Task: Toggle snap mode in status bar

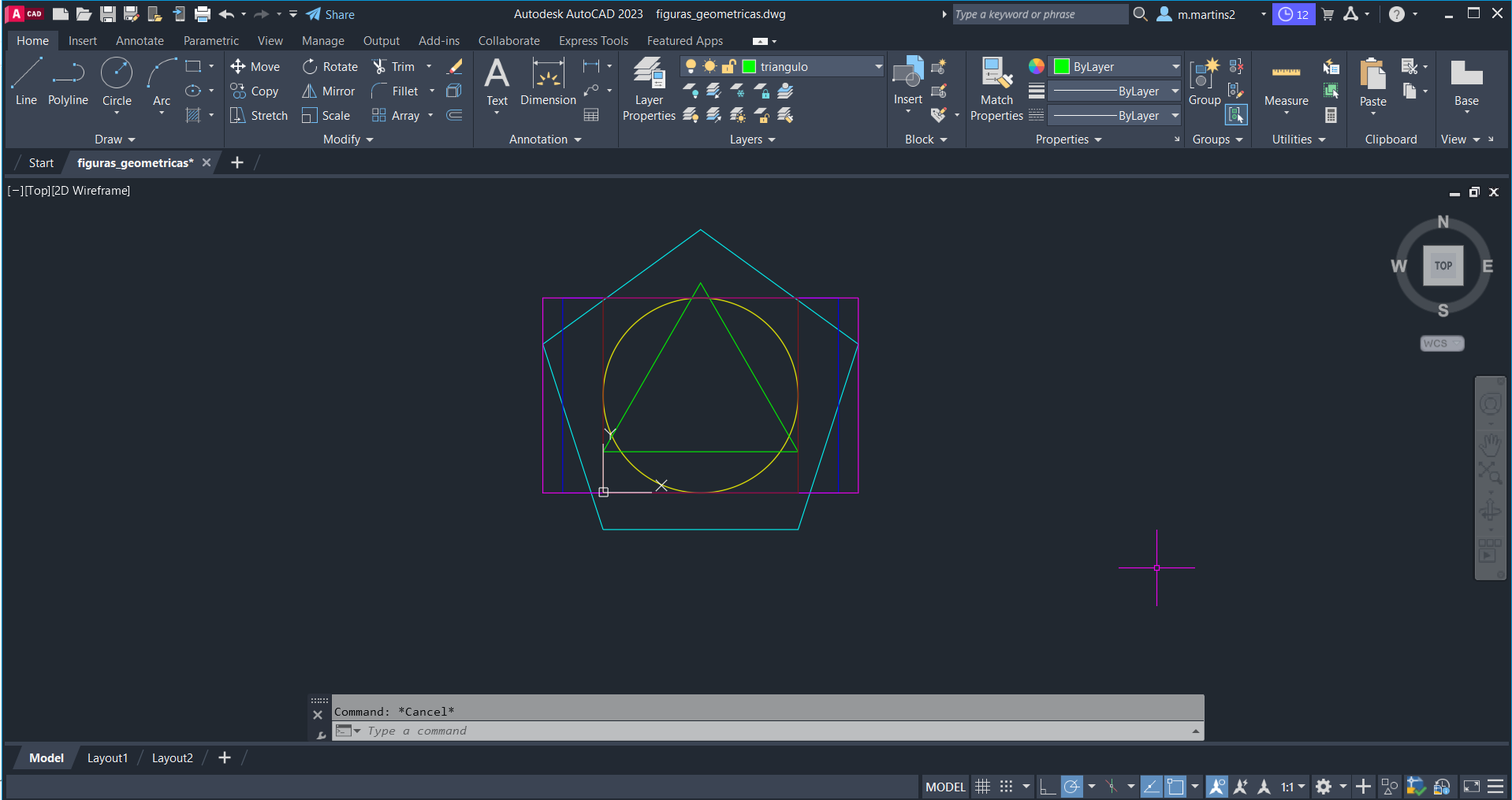Action: coord(1006,787)
